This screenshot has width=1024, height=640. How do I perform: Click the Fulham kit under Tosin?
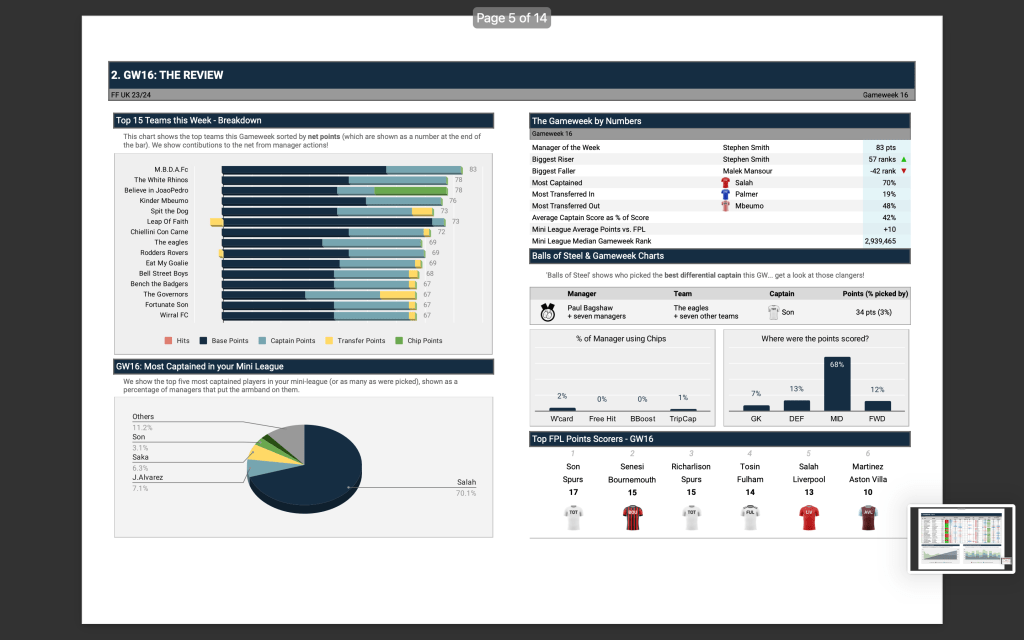750,516
